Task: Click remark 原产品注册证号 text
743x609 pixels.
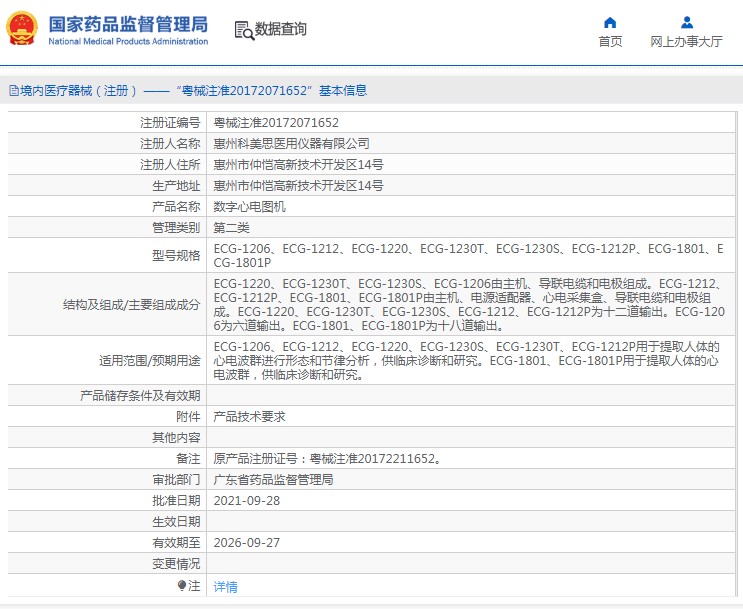Action: (x=328, y=459)
